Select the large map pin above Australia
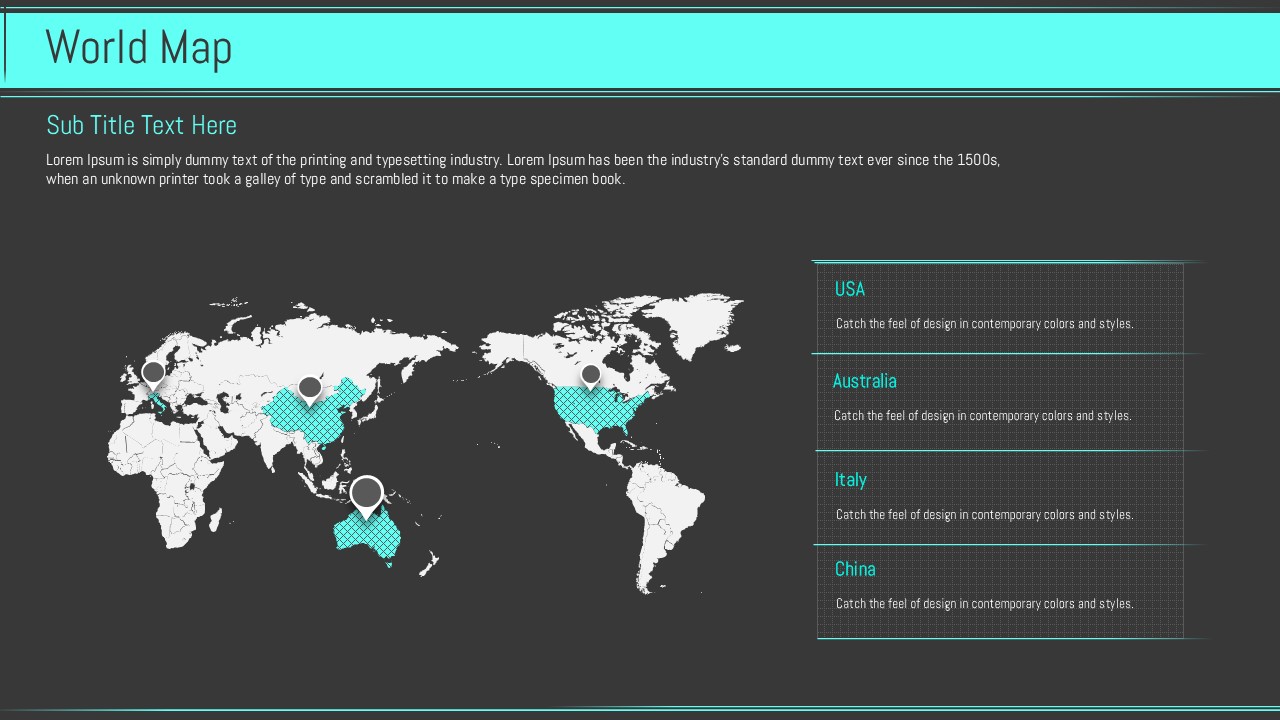 pos(367,494)
